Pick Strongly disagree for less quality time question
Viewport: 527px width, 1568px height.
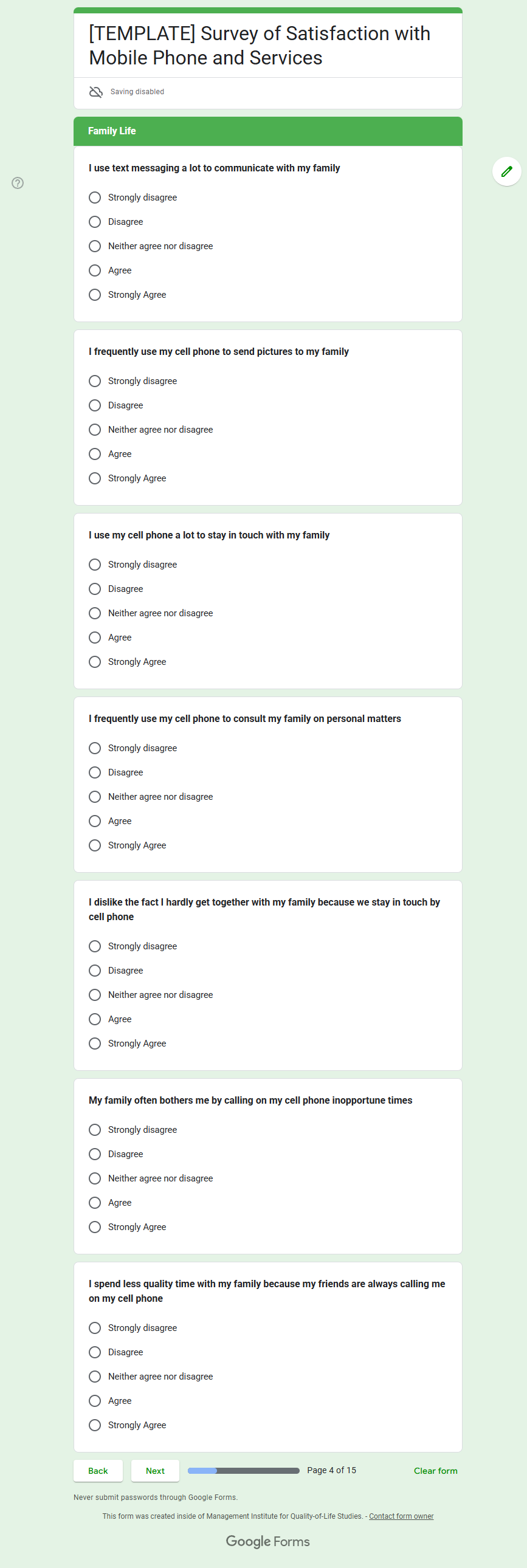tap(95, 1327)
